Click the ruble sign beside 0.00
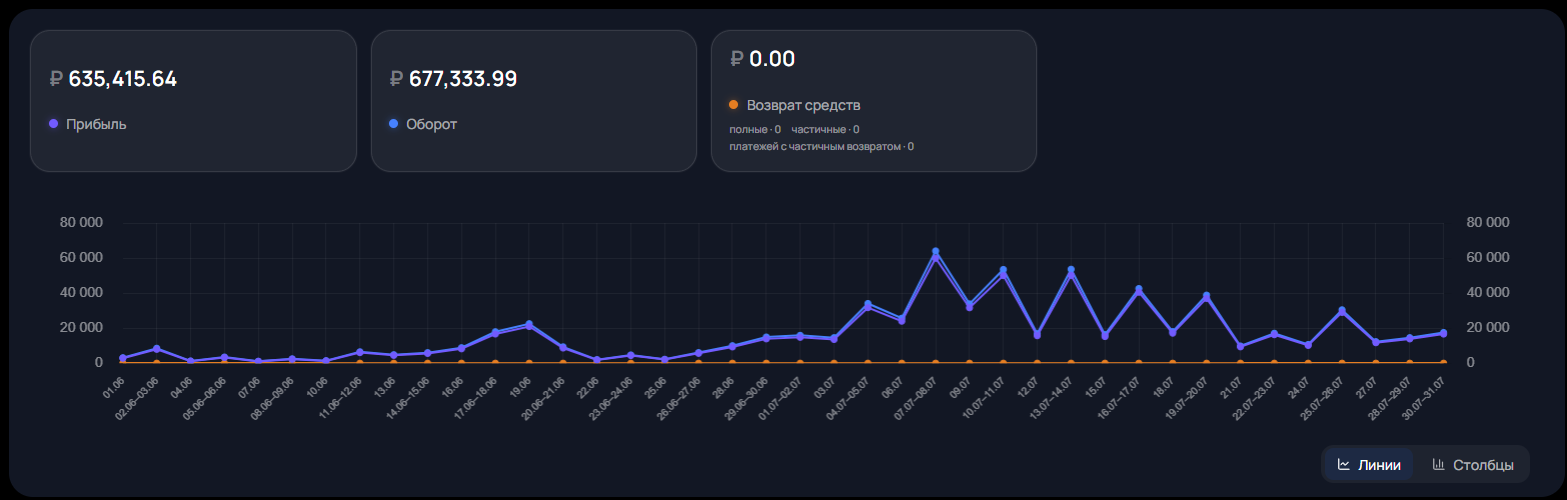 [737, 59]
